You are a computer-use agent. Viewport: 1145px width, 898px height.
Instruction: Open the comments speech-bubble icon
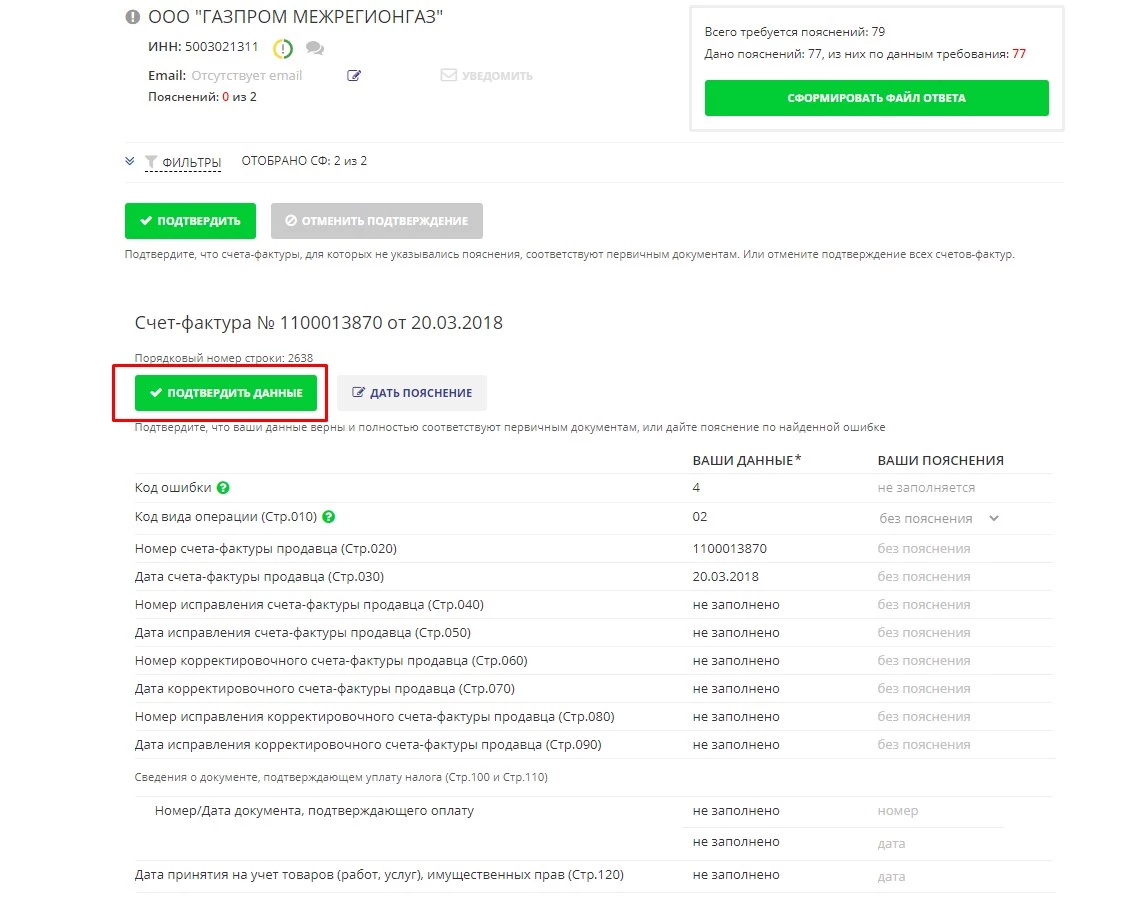click(x=314, y=48)
